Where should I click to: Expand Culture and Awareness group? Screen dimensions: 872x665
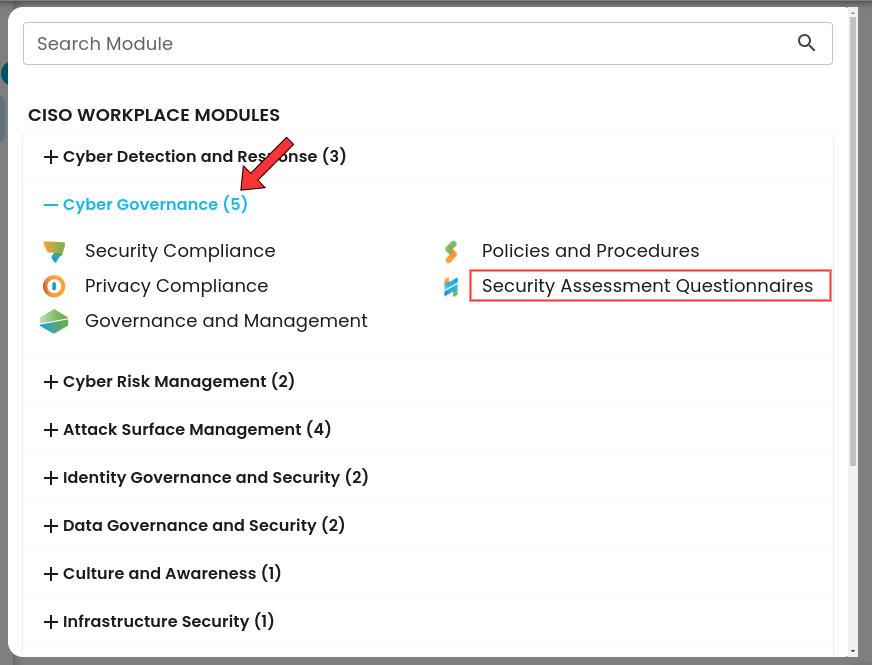[162, 573]
